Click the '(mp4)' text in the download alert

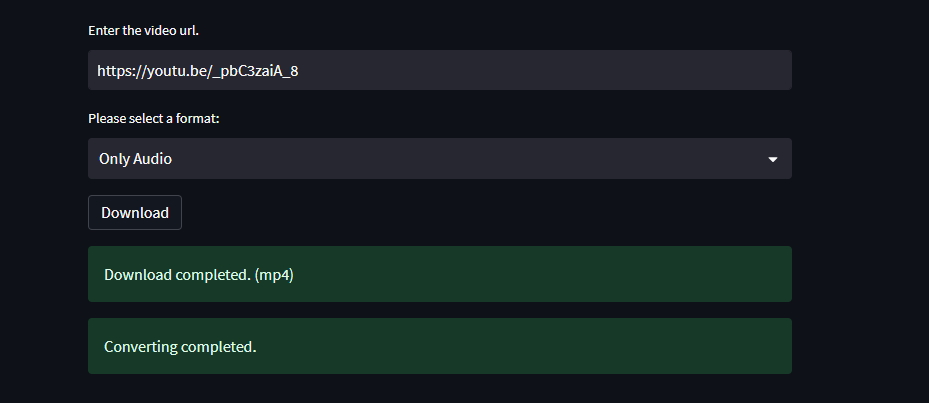(x=274, y=275)
